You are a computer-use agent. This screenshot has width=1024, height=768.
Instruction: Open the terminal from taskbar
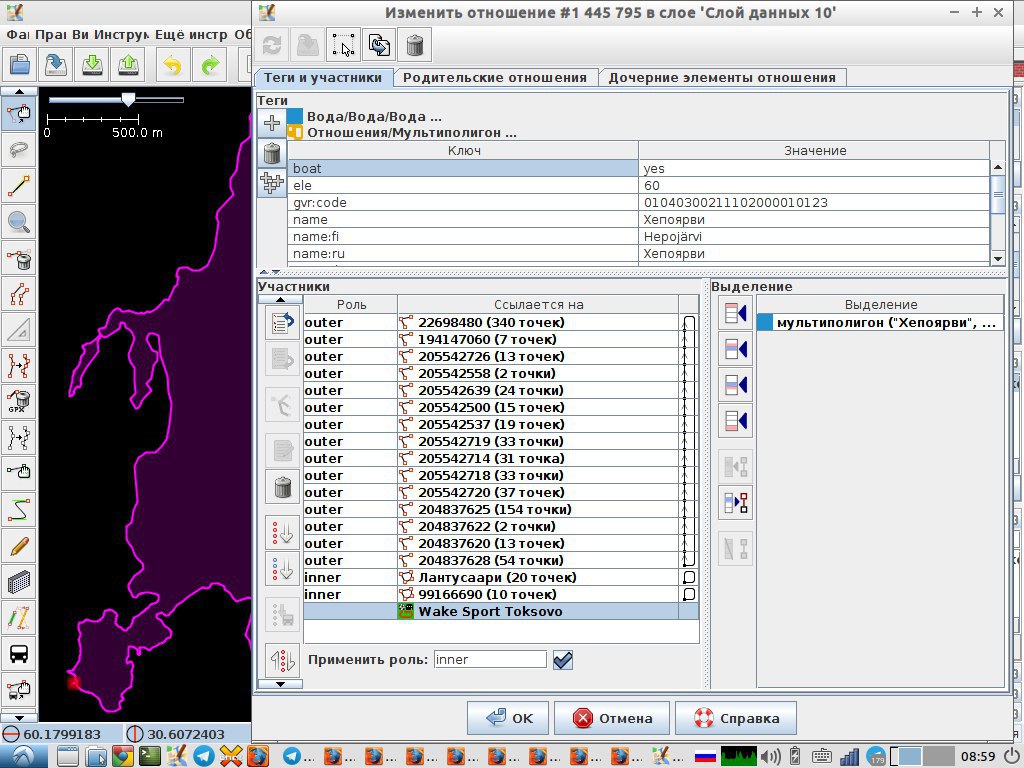coord(149,756)
